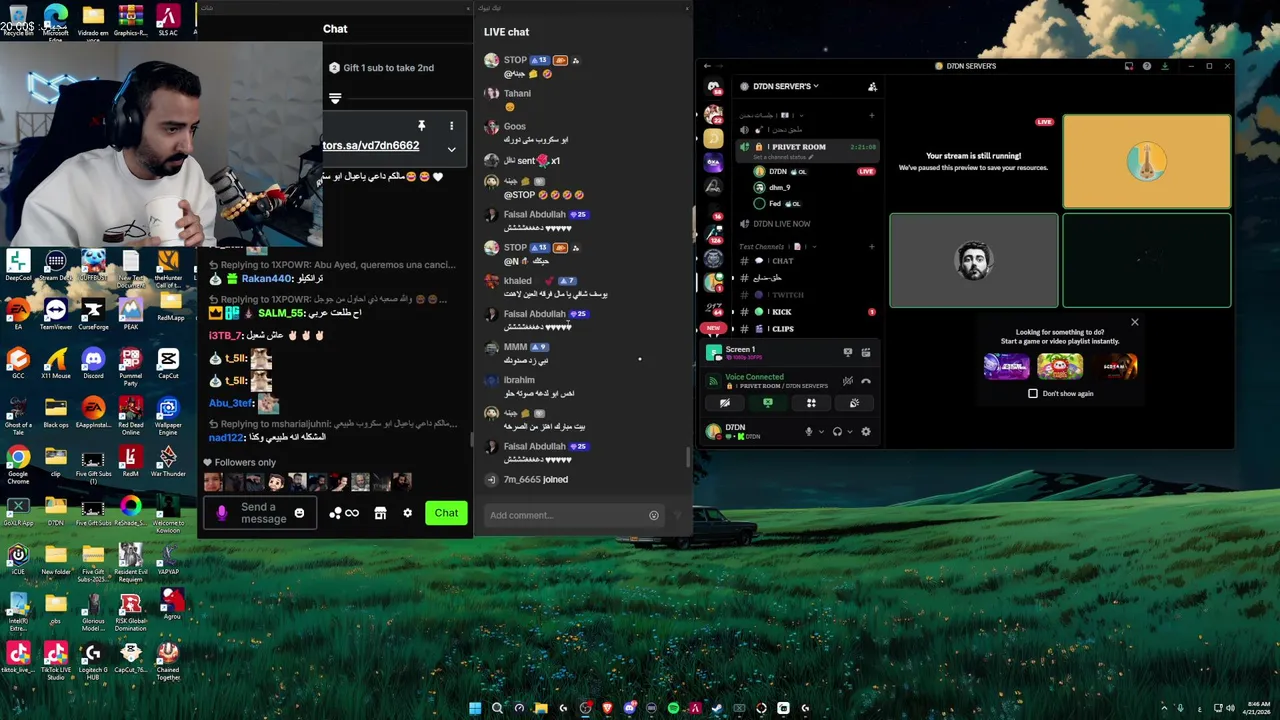This screenshot has height=720, width=1280.
Task: Toggle noise suppression in Discord voice panel
Action: tap(848, 381)
